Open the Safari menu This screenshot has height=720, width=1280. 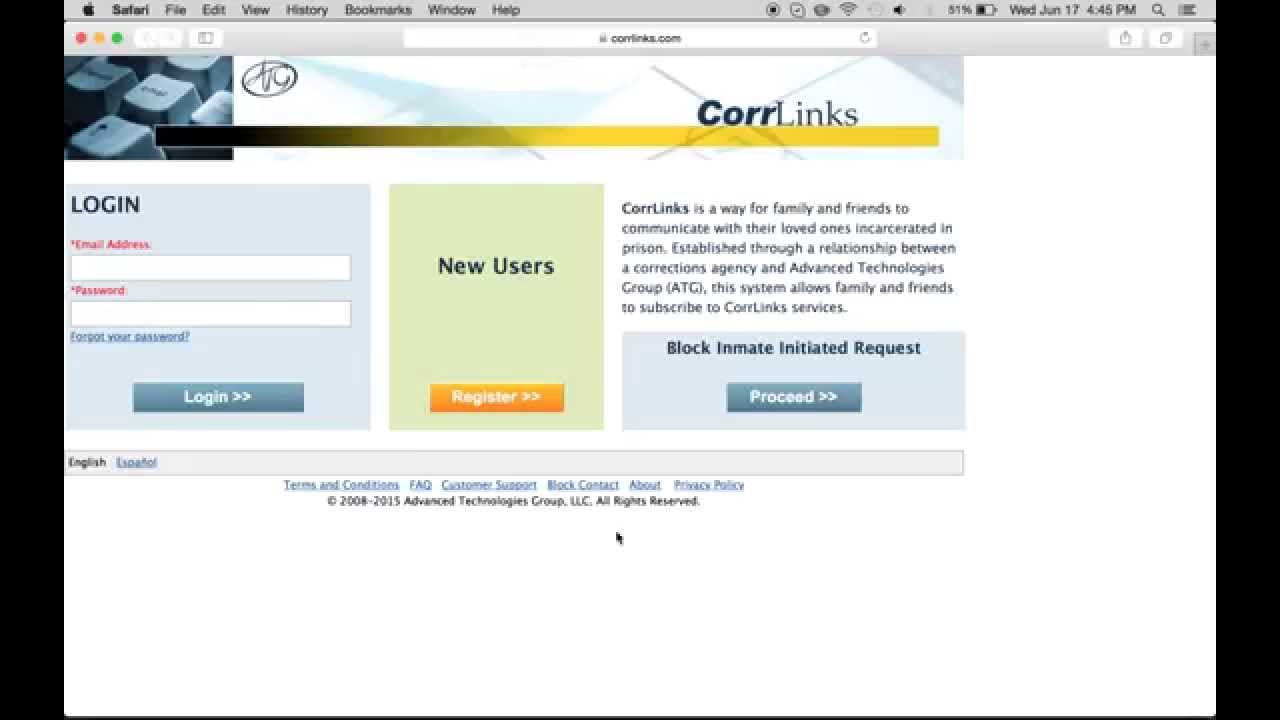(x=131, y=10)
